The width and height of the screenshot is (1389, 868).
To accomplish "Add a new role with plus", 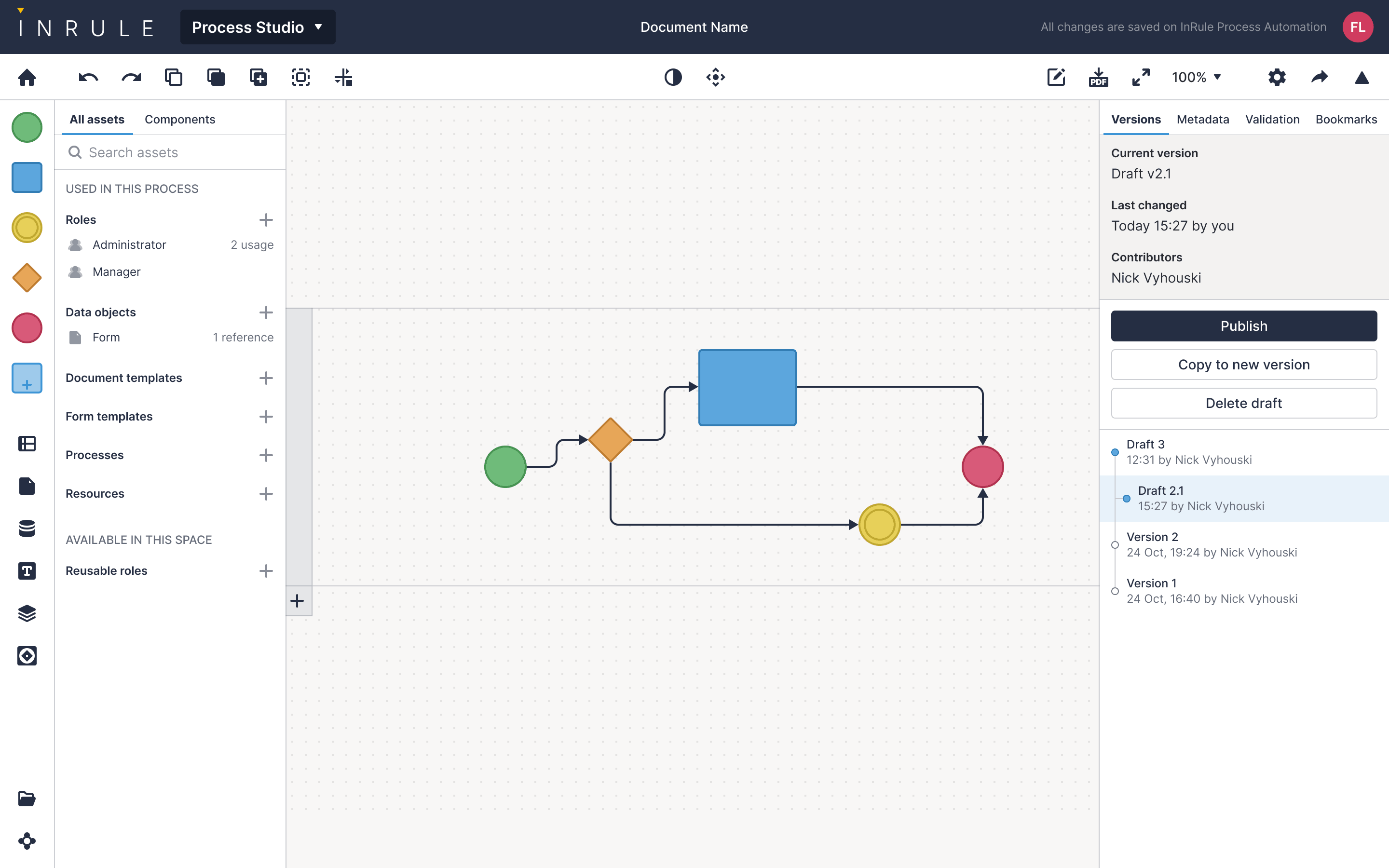I will (x=266, y=220).
